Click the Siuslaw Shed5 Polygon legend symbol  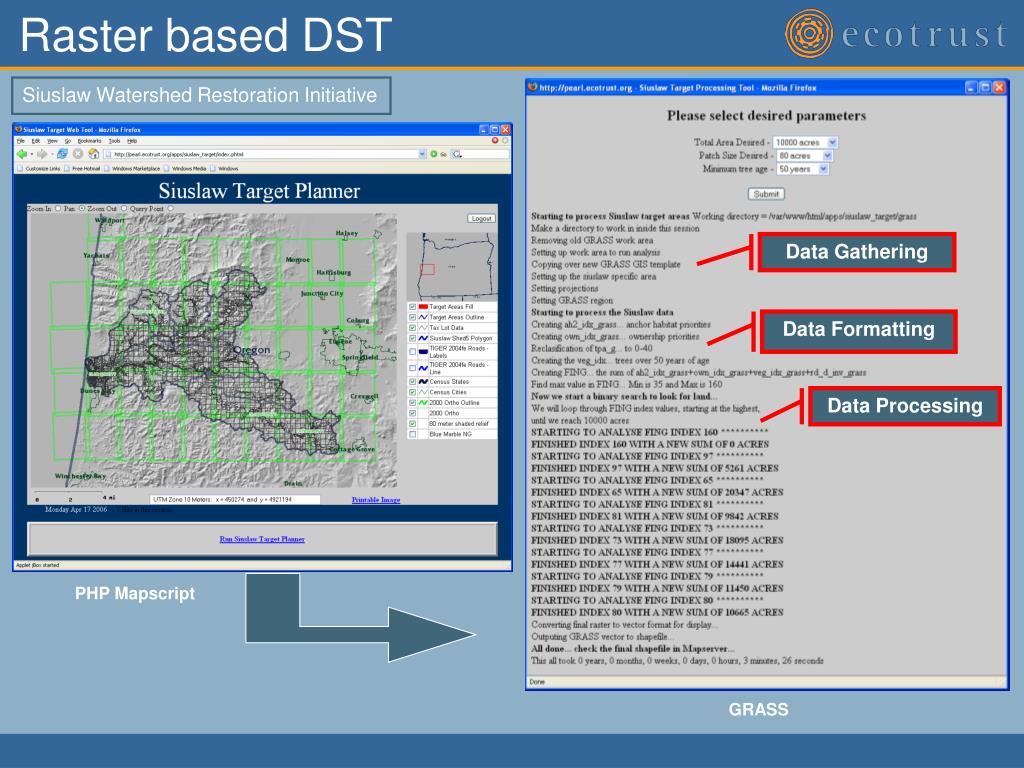pyautogui.click(x=423, y=338)
